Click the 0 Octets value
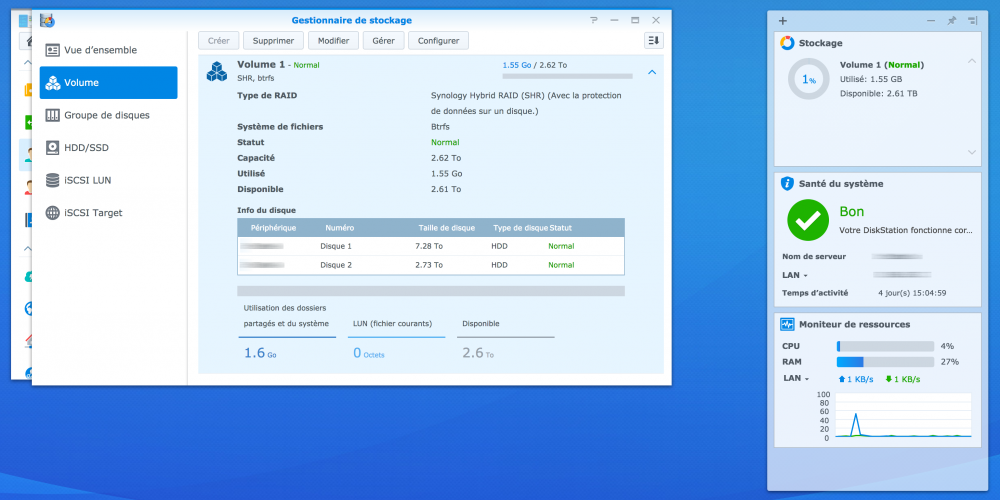 [369, 353]
